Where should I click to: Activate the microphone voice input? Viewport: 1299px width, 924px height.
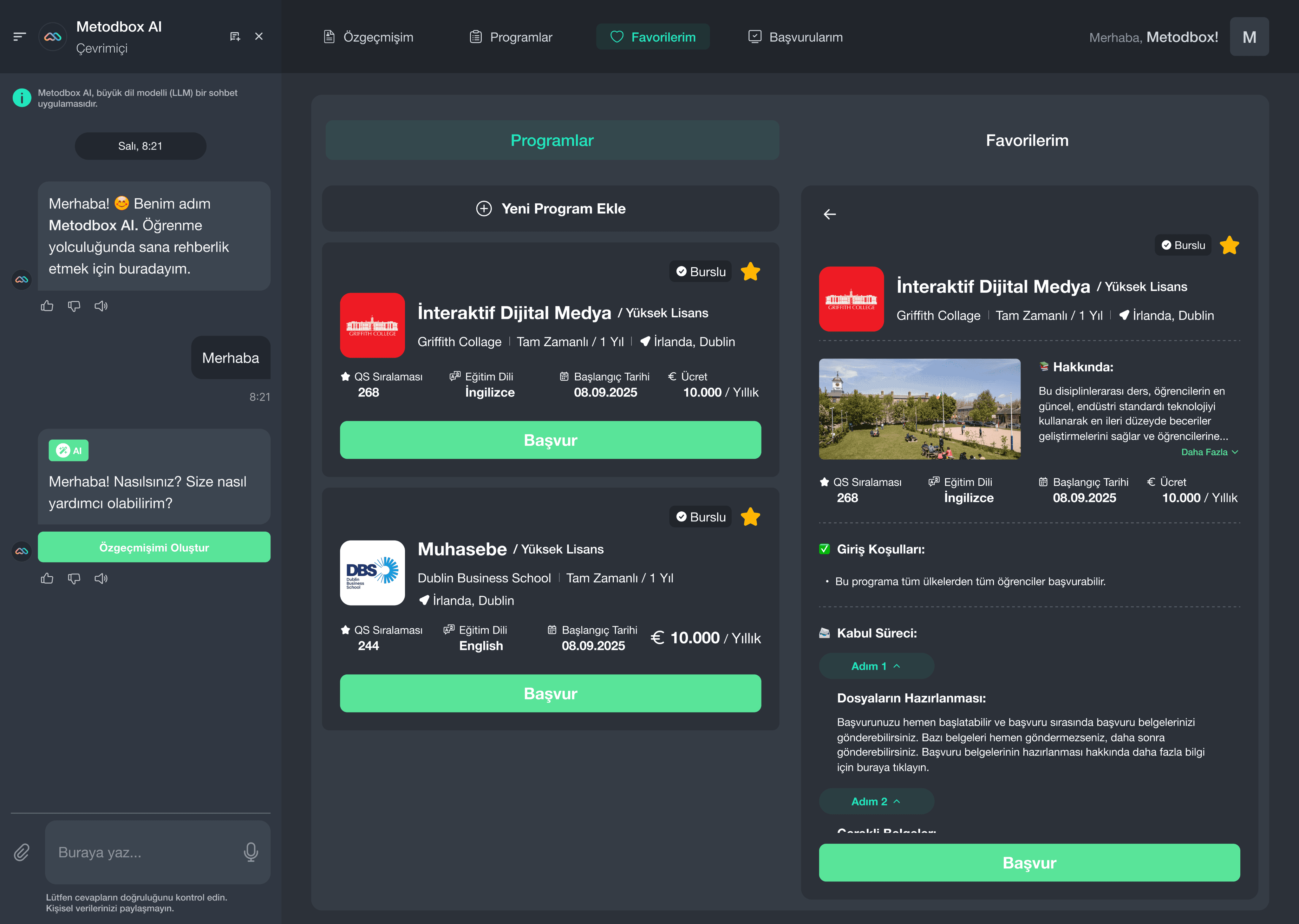251,852
